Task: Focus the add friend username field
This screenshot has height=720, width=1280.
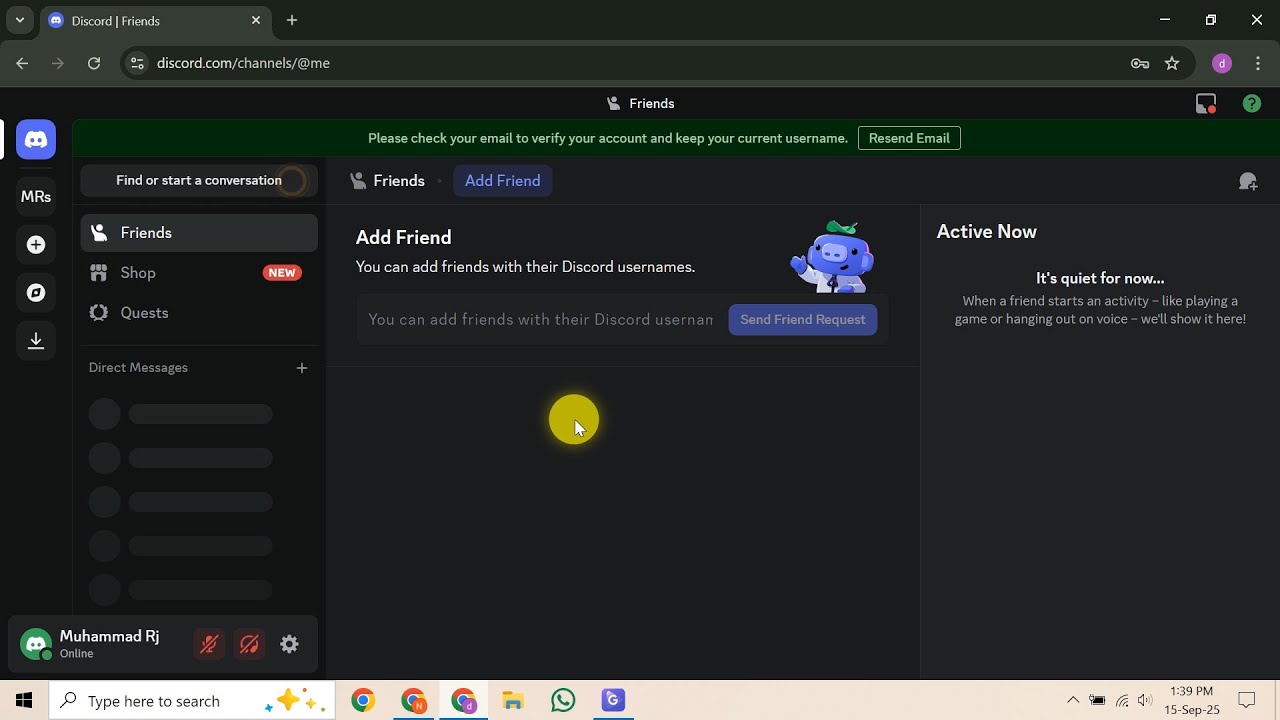Action: [x=541, y=320]
